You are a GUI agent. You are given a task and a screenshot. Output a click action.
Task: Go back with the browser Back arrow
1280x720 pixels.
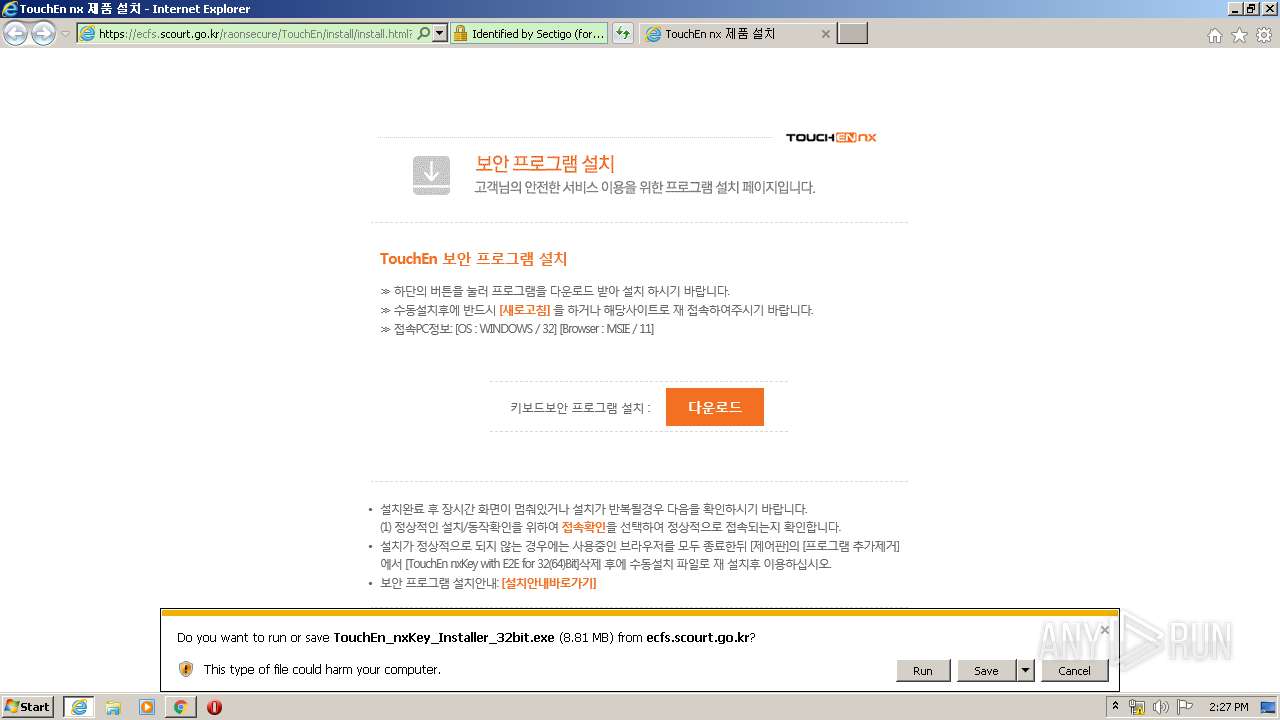(16, 34)
